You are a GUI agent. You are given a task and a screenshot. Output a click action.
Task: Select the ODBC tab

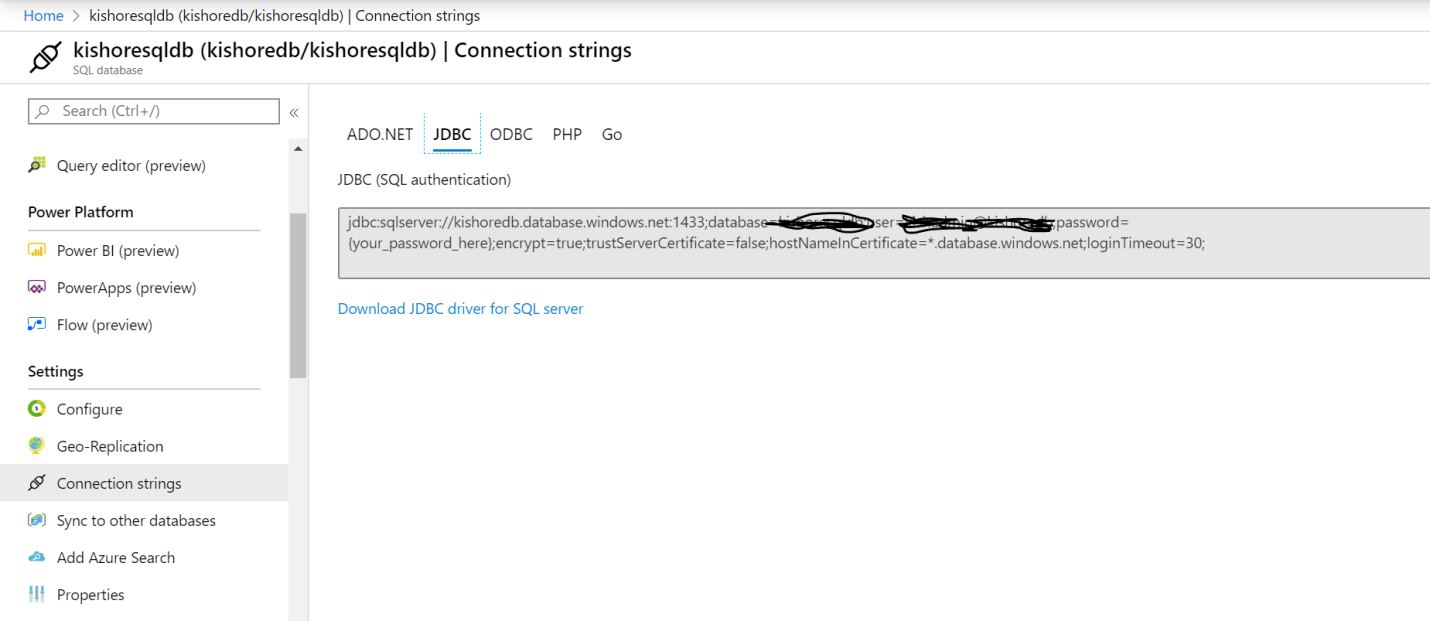pos(511,134)
